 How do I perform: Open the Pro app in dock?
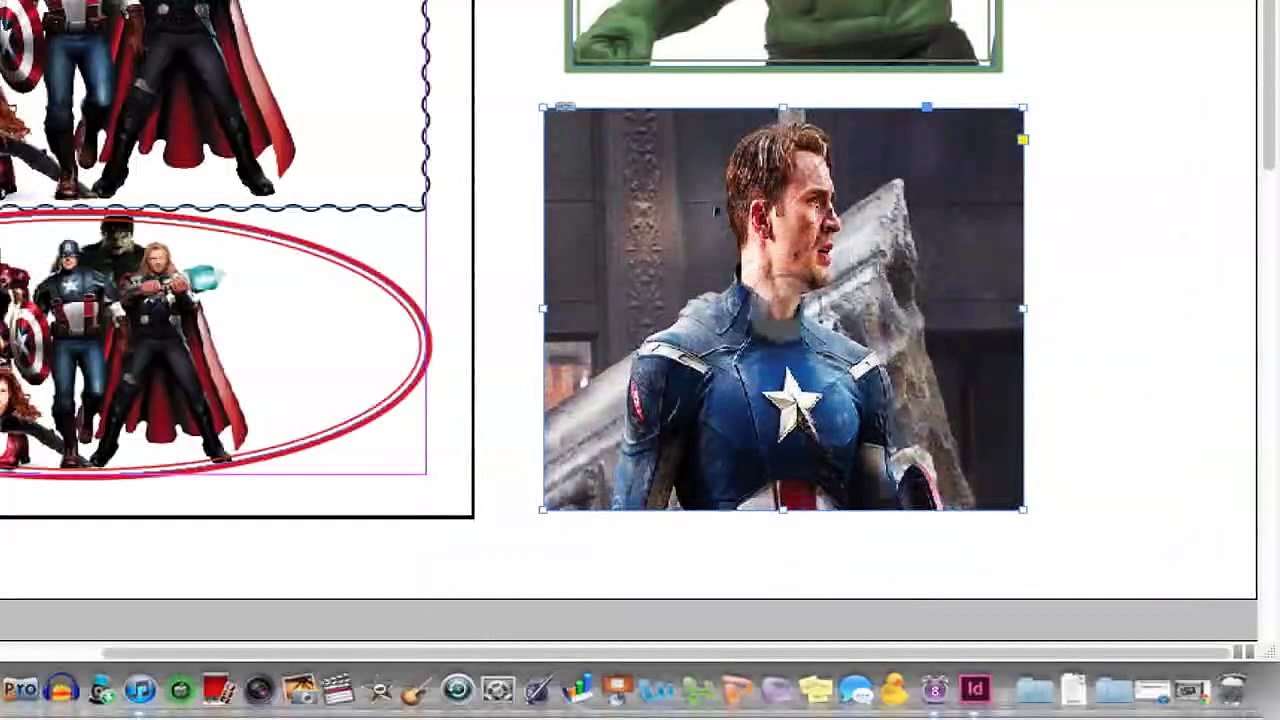coord(20,689)
